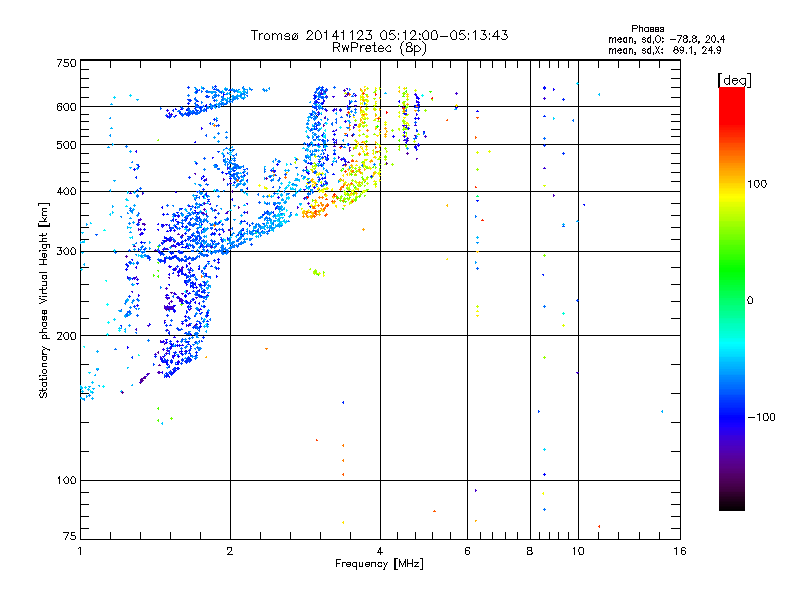Click the 'Frequency [MHz]' axis label
This screenshot has height=600, width=800.
point(379,564)
